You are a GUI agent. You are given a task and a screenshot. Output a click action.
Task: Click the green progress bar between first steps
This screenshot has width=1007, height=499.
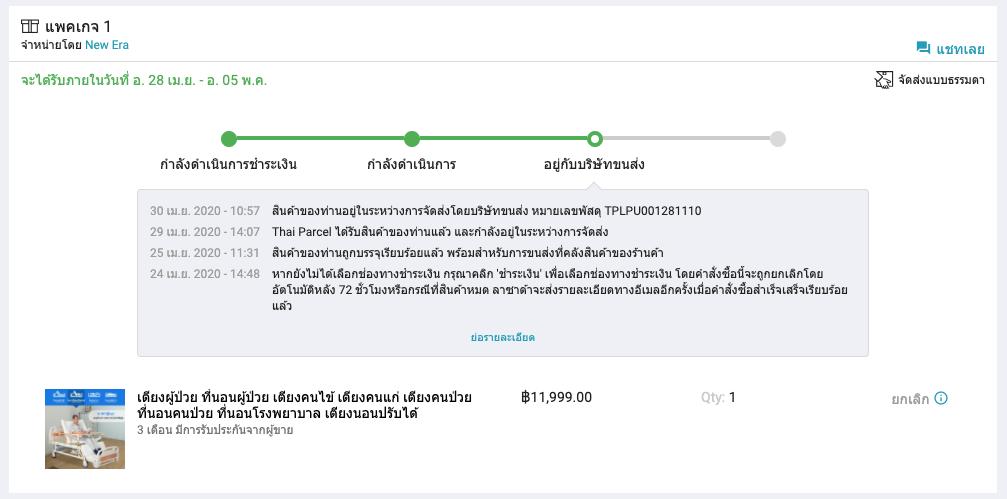coord(320,139)
